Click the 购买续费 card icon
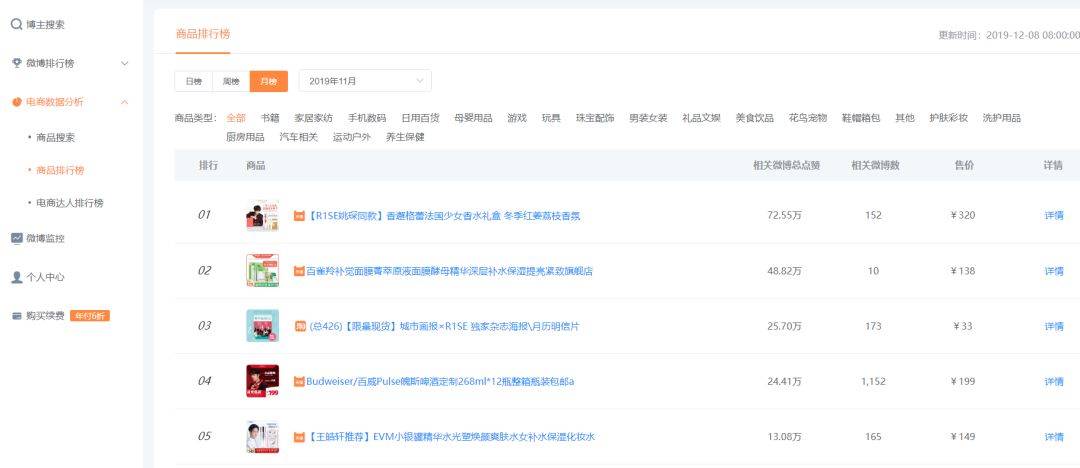This screenshot has width=1080, height=468. coord(16,316)
